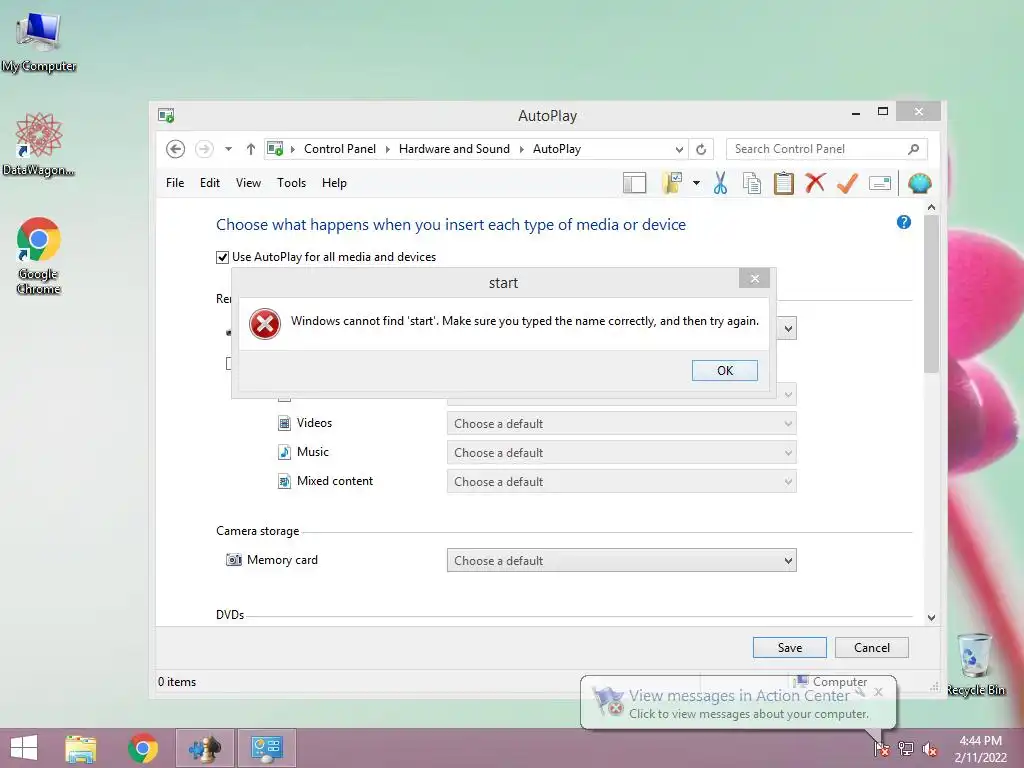1024x768 pixels.
Task: Launch Chrome from the taskbar
Action: pos(142,748)
